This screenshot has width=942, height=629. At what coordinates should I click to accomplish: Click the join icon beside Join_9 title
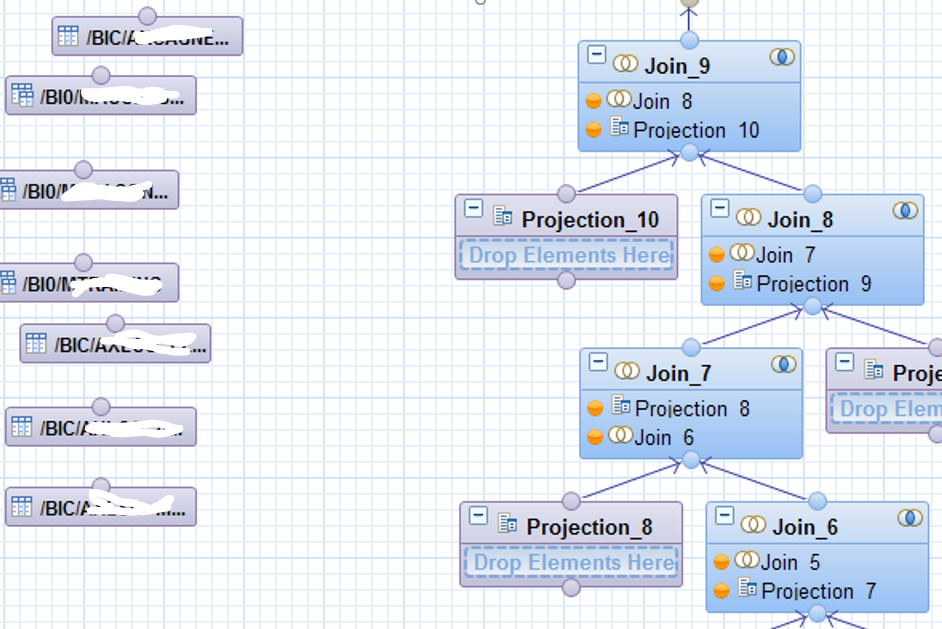(x=625, y=64)
